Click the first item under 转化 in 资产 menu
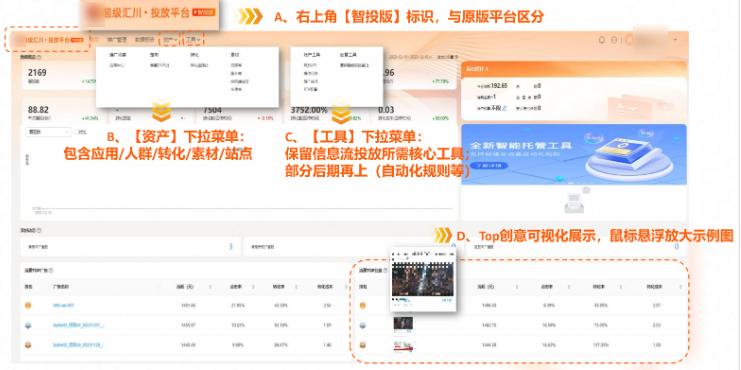741x370 pixels. coord(199,65)
